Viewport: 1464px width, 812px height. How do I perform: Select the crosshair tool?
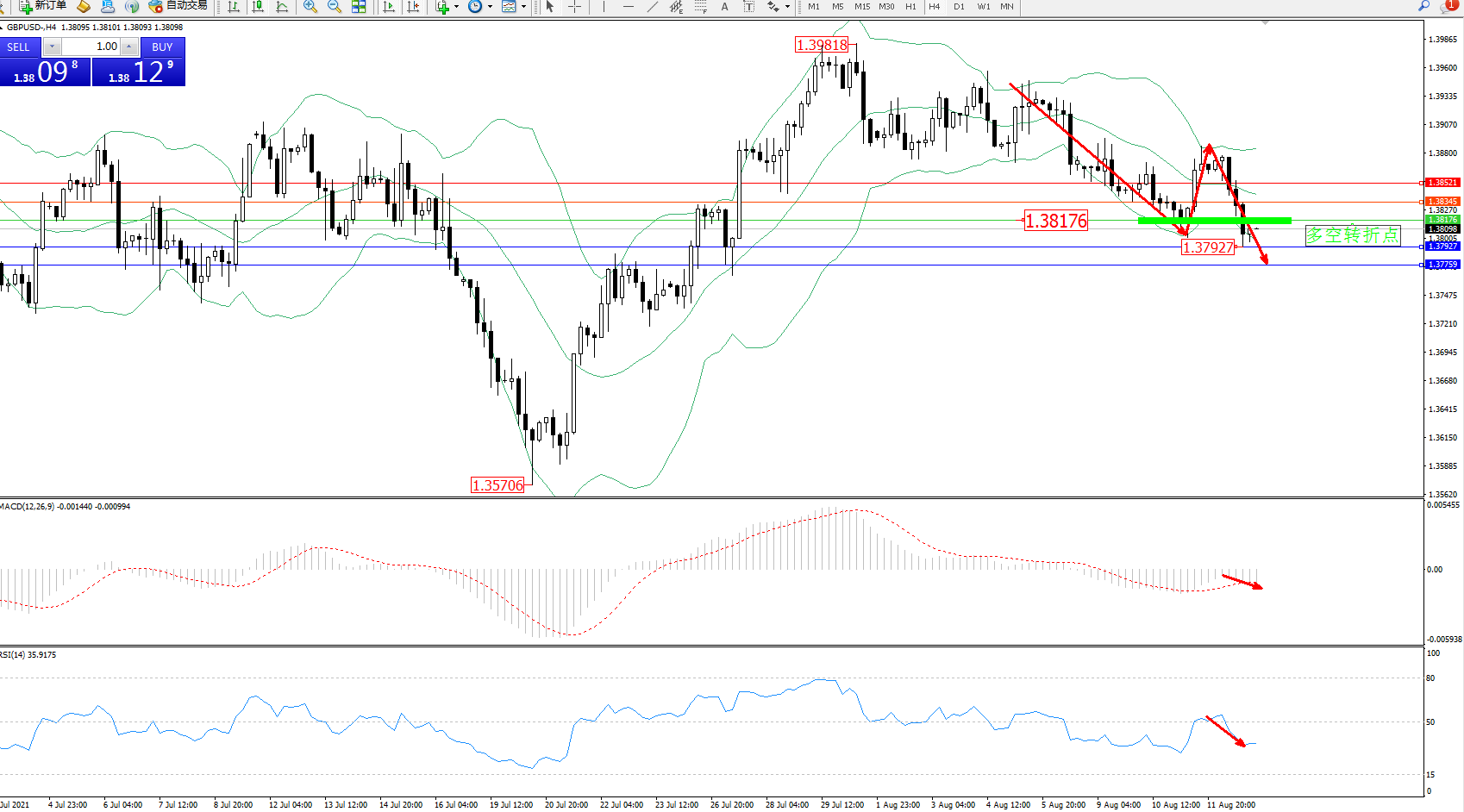[574, 7]
